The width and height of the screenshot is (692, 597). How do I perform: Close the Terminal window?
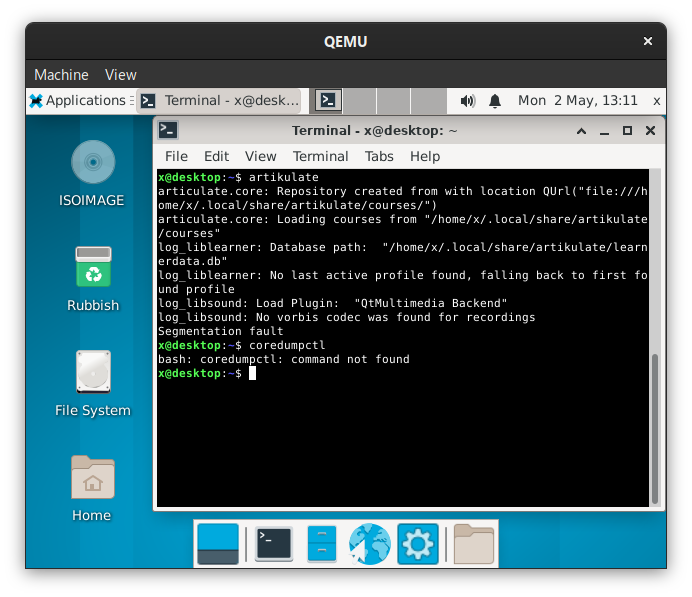click(650, 131)
